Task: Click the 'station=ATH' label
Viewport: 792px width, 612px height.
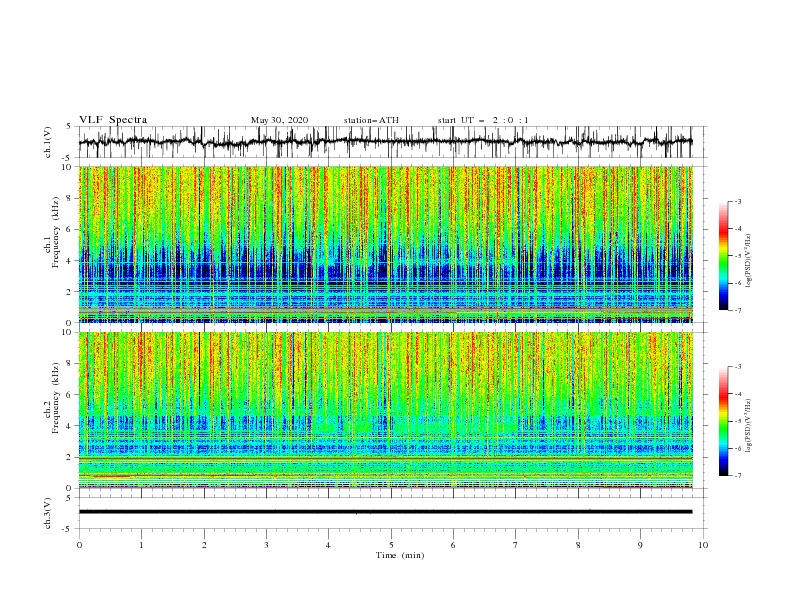Action: click(371, 120)
